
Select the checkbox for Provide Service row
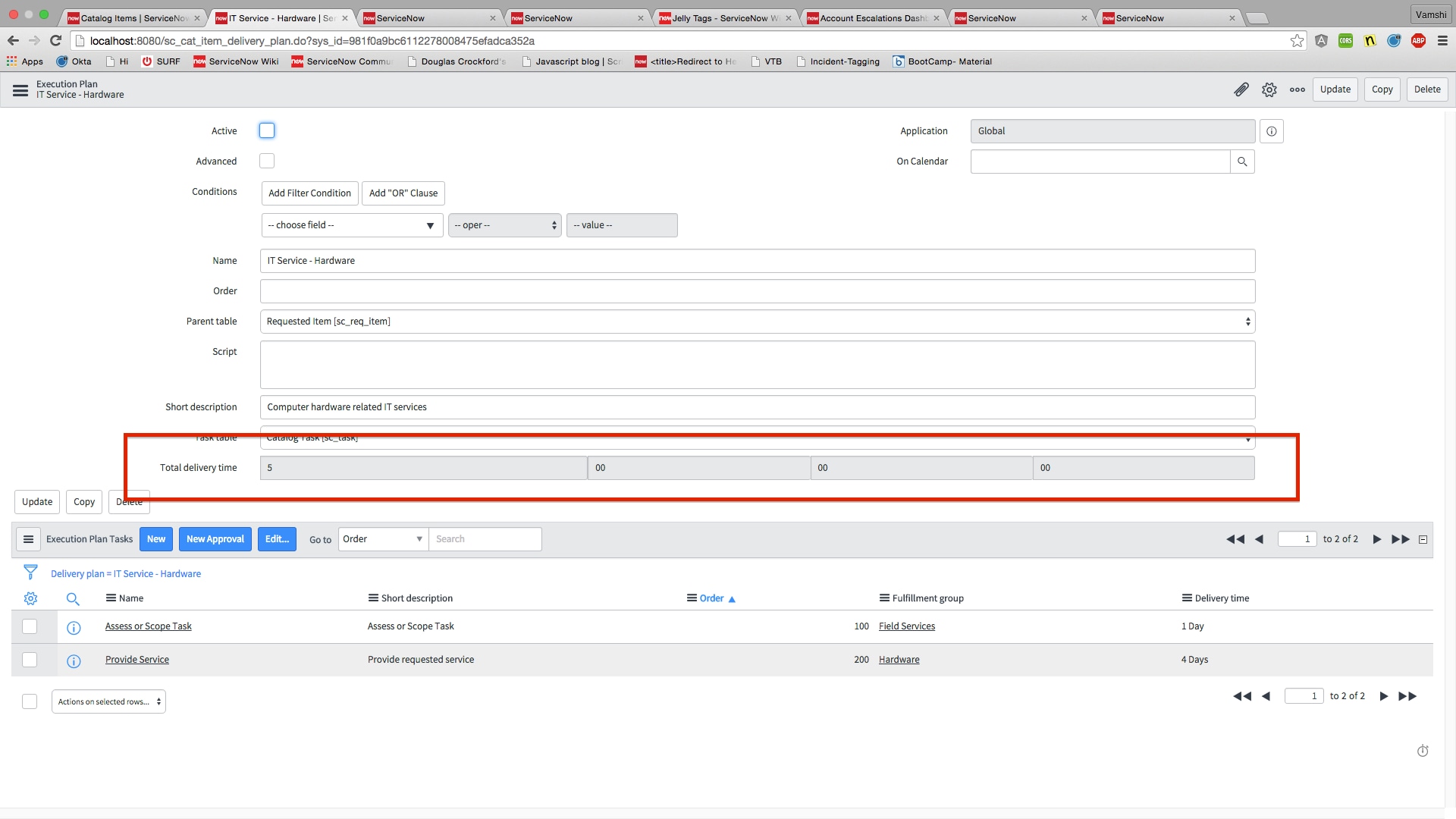(30, 659)
